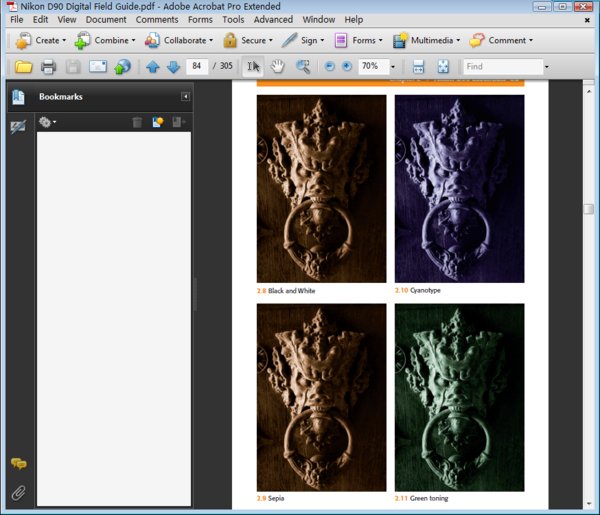
Task: Choose the Marquee Zoom tool
Action: (302, 67)
